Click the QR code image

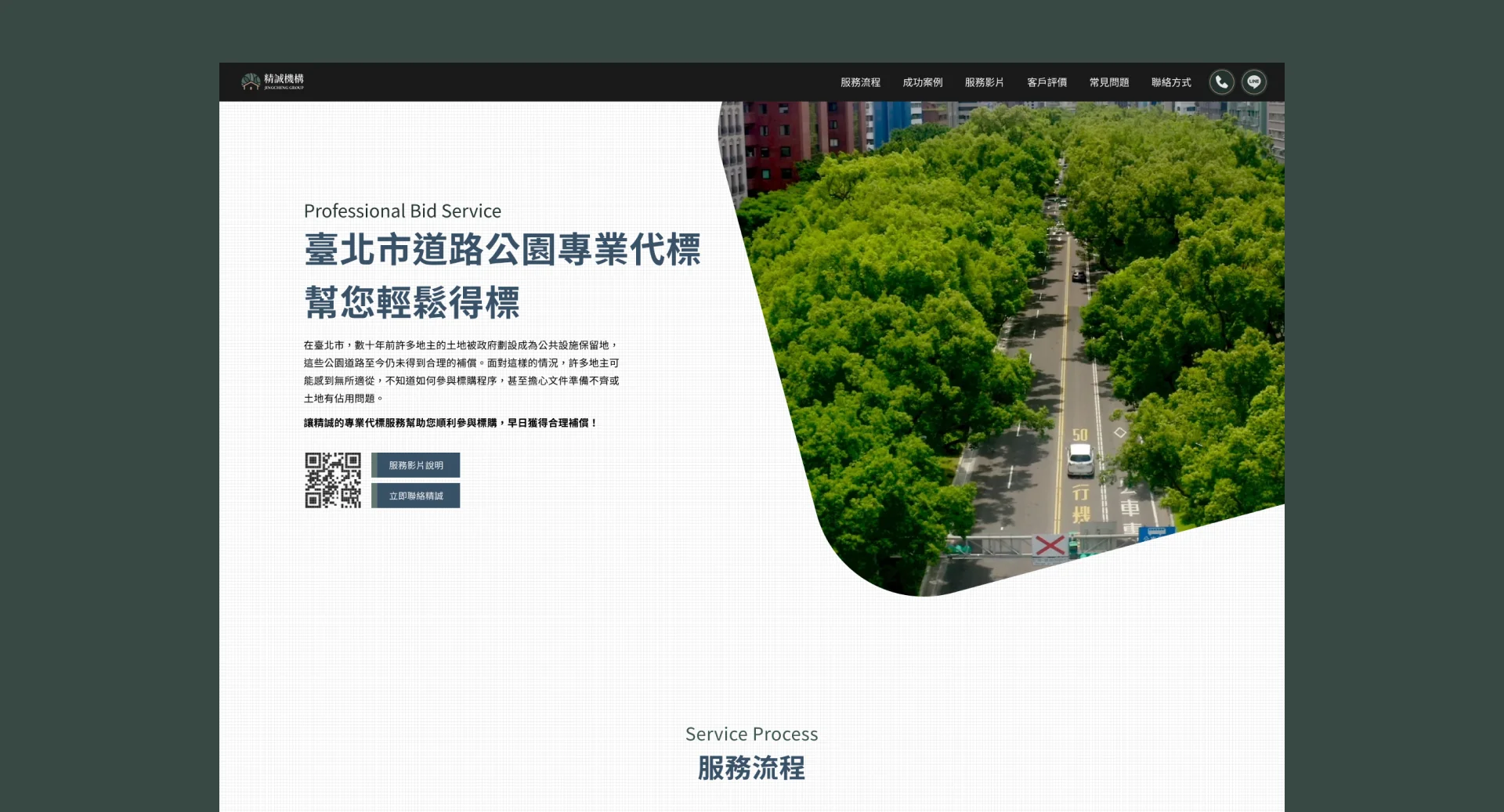coord(333,480)
